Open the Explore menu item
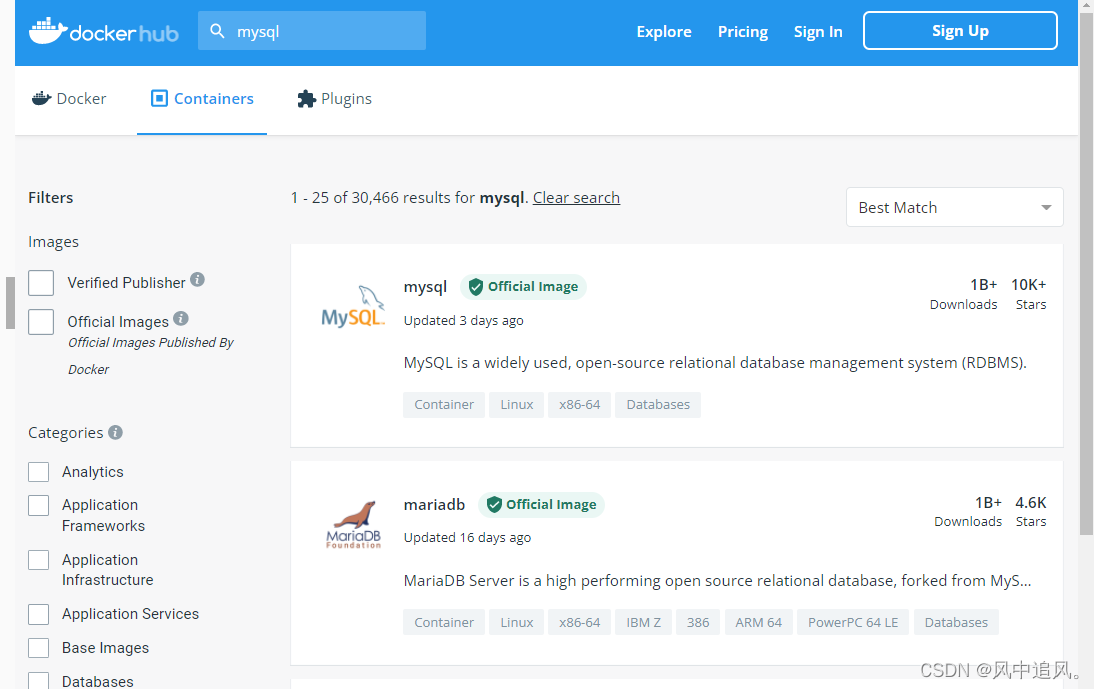 (664, 31)
